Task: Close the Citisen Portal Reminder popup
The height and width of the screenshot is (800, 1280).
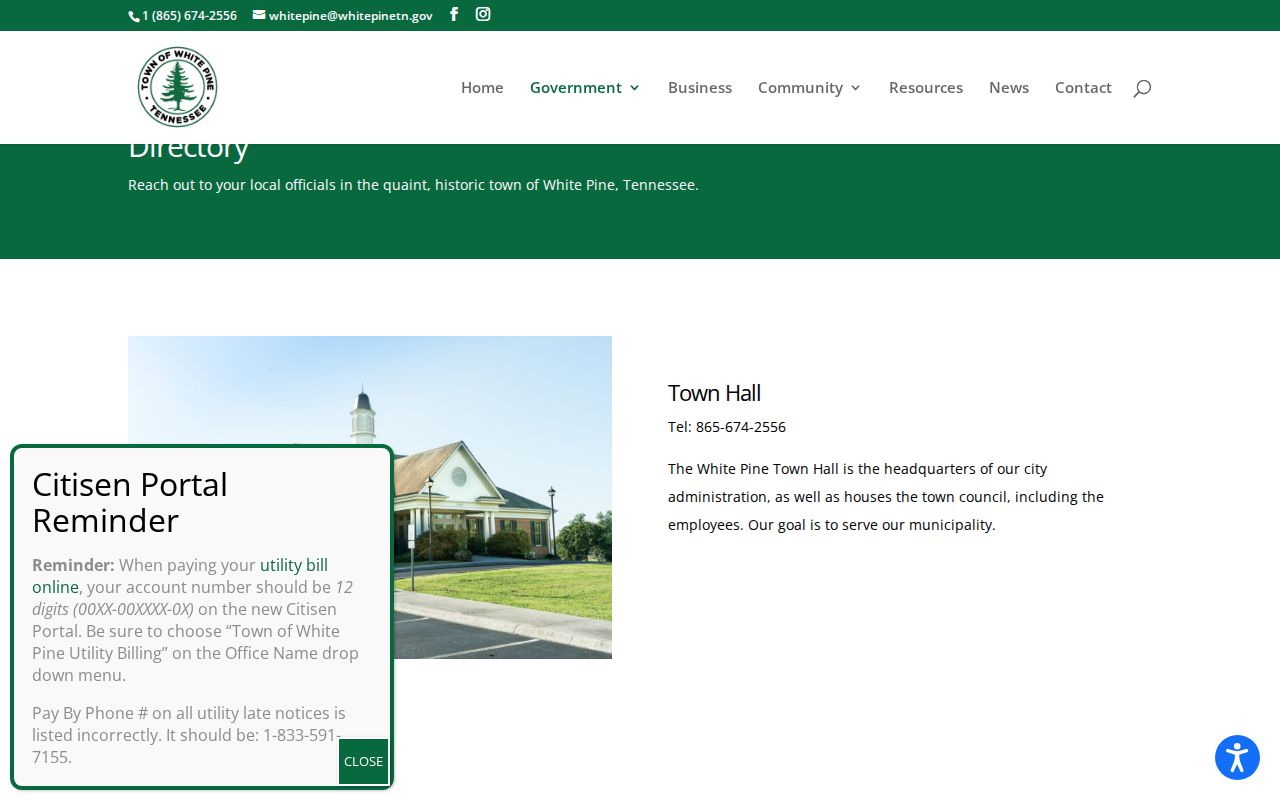Action: point(363,762)
